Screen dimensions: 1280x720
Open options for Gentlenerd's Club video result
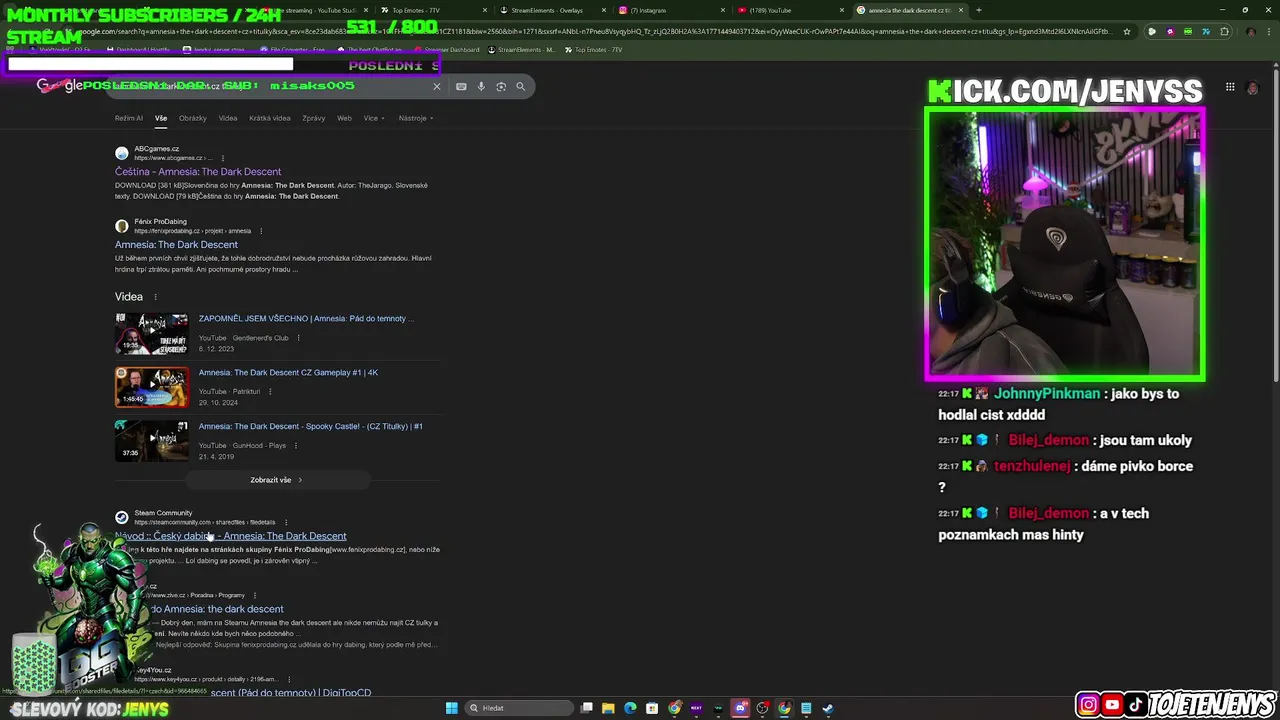pyautogui.click(x=298, y=338)
